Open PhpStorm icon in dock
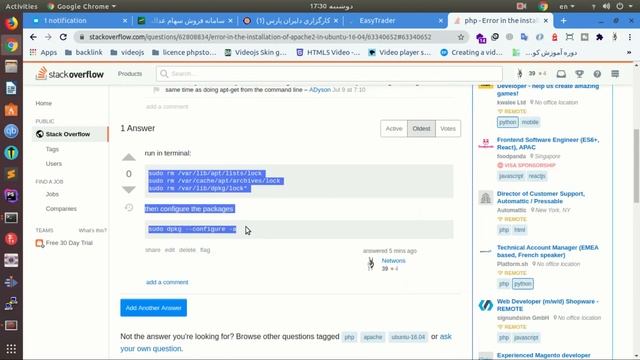Screen dimensions: 640x360 tap(11, 196)
